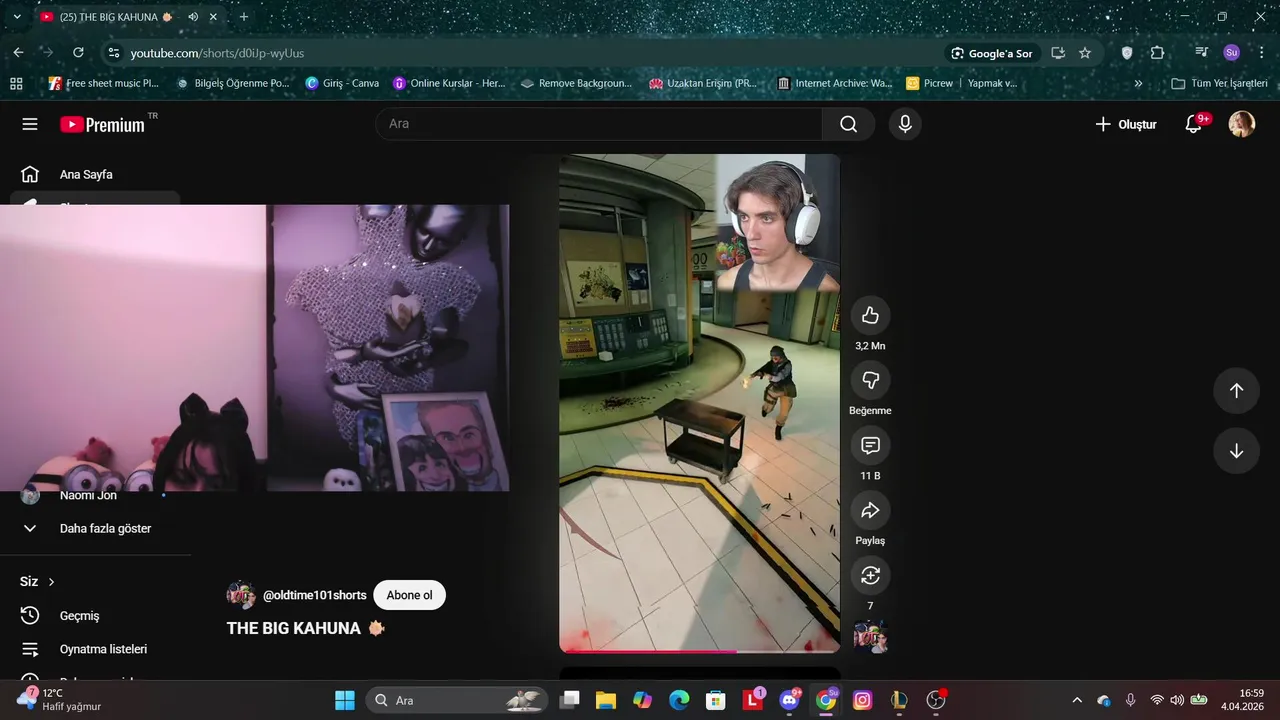Click the YouTube search field Ara
1280x720 pixels.
[600, 124]
